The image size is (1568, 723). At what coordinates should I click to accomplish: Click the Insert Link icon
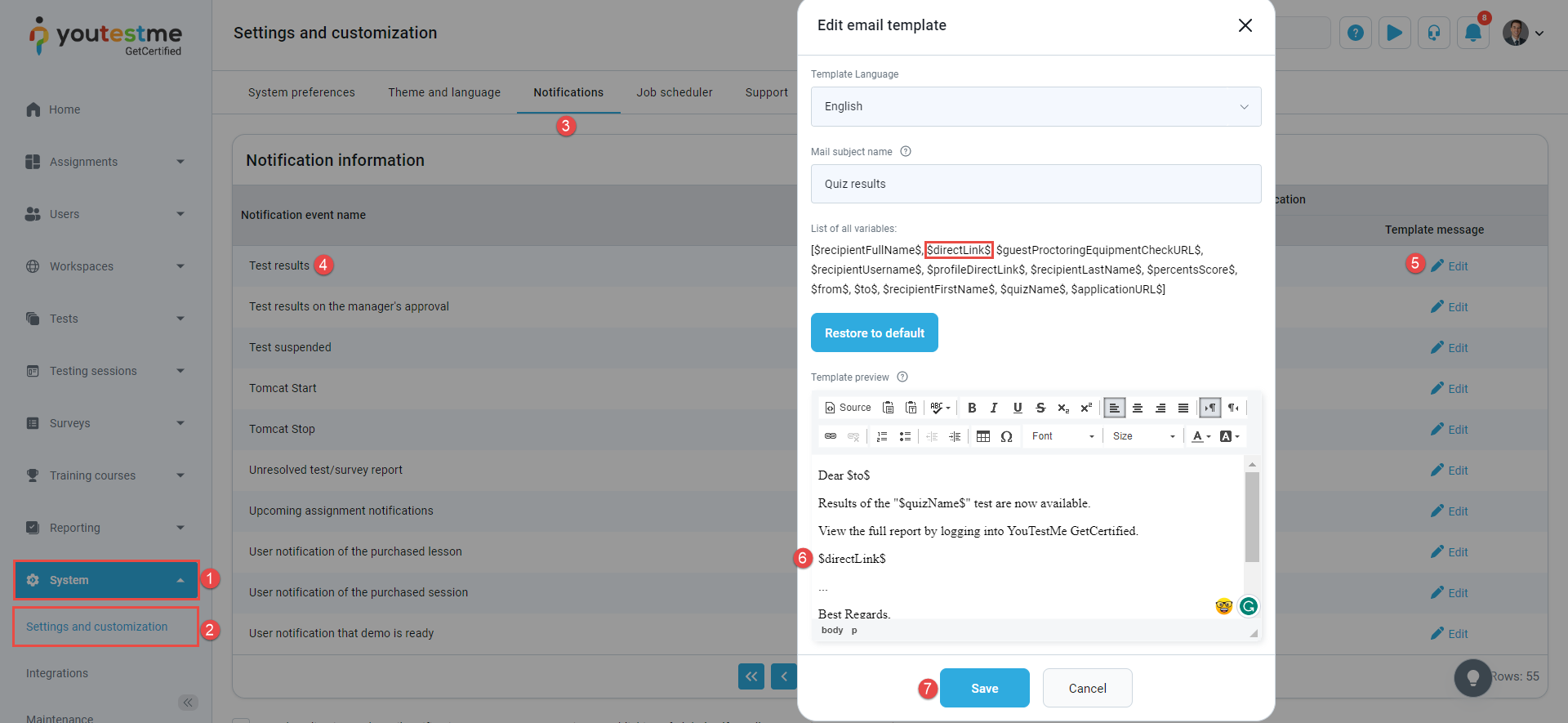pos(831,436)
